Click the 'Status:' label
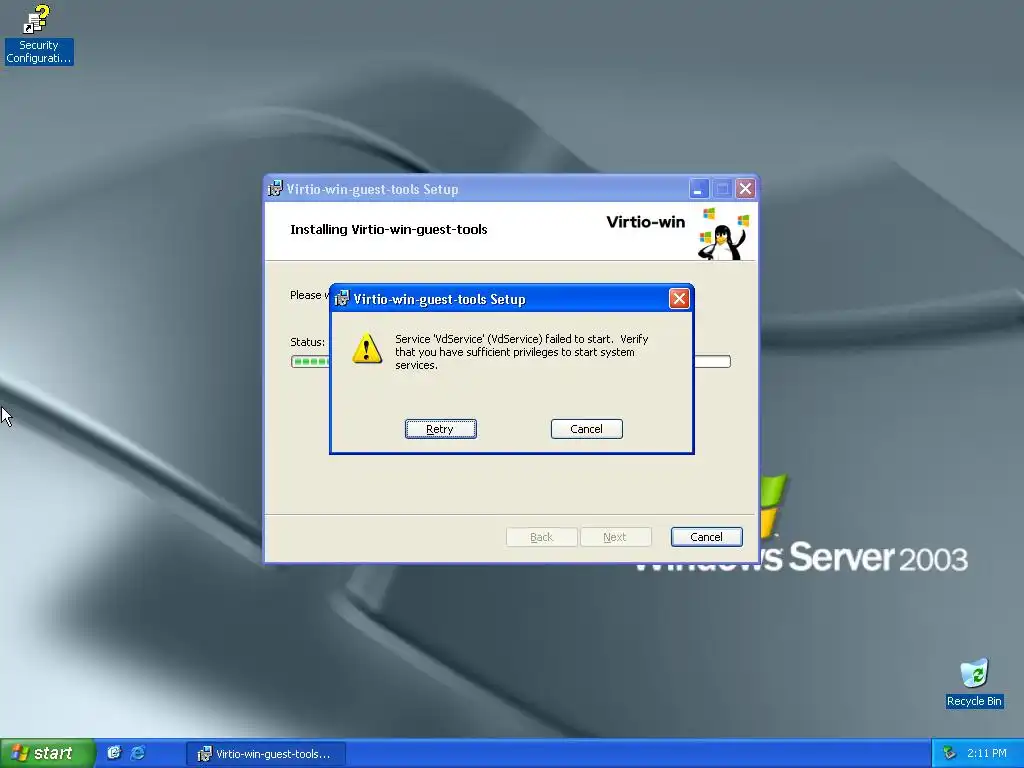 (x=308, y=342)
